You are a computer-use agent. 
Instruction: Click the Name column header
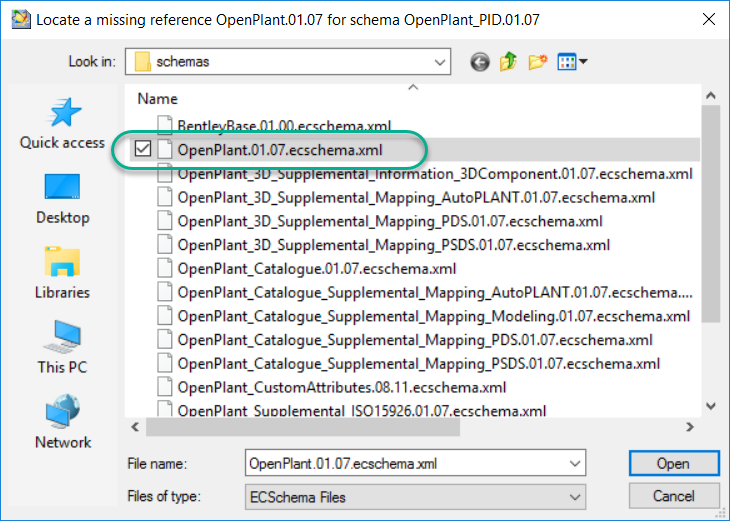[x=157, y=99]
